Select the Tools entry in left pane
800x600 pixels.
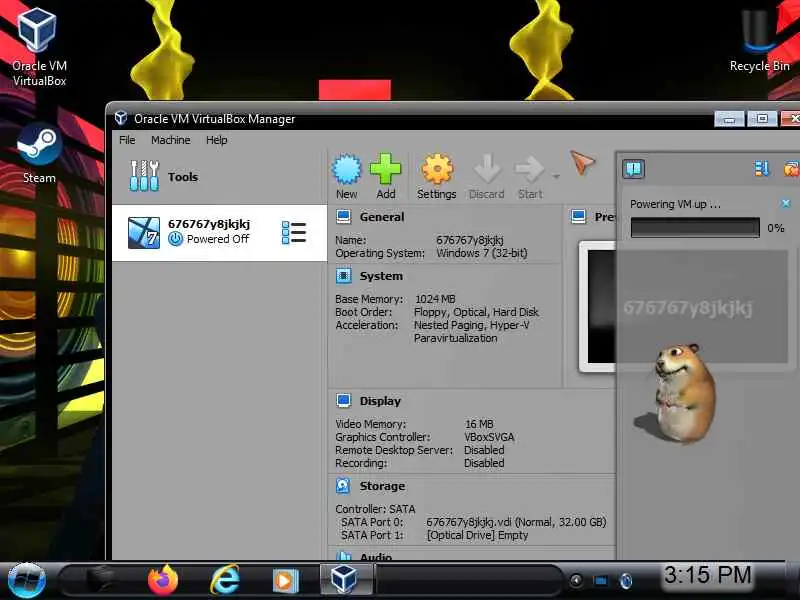(x=219, y=177)
